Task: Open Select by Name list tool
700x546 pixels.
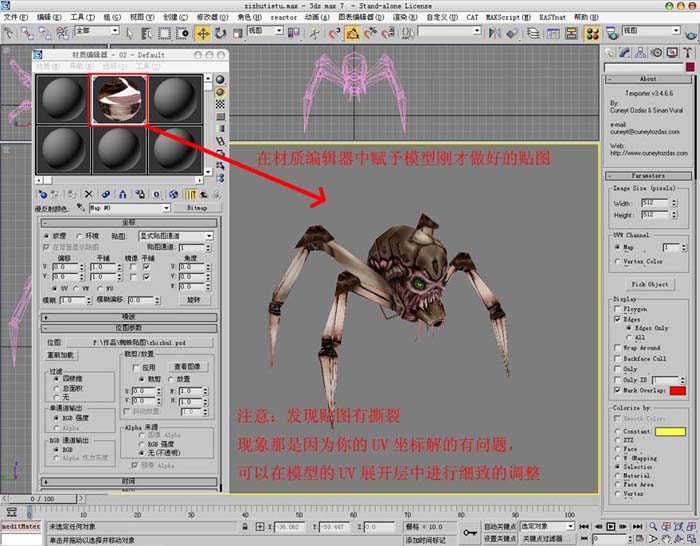Action: pyautogui.click(x=146, y=33)
